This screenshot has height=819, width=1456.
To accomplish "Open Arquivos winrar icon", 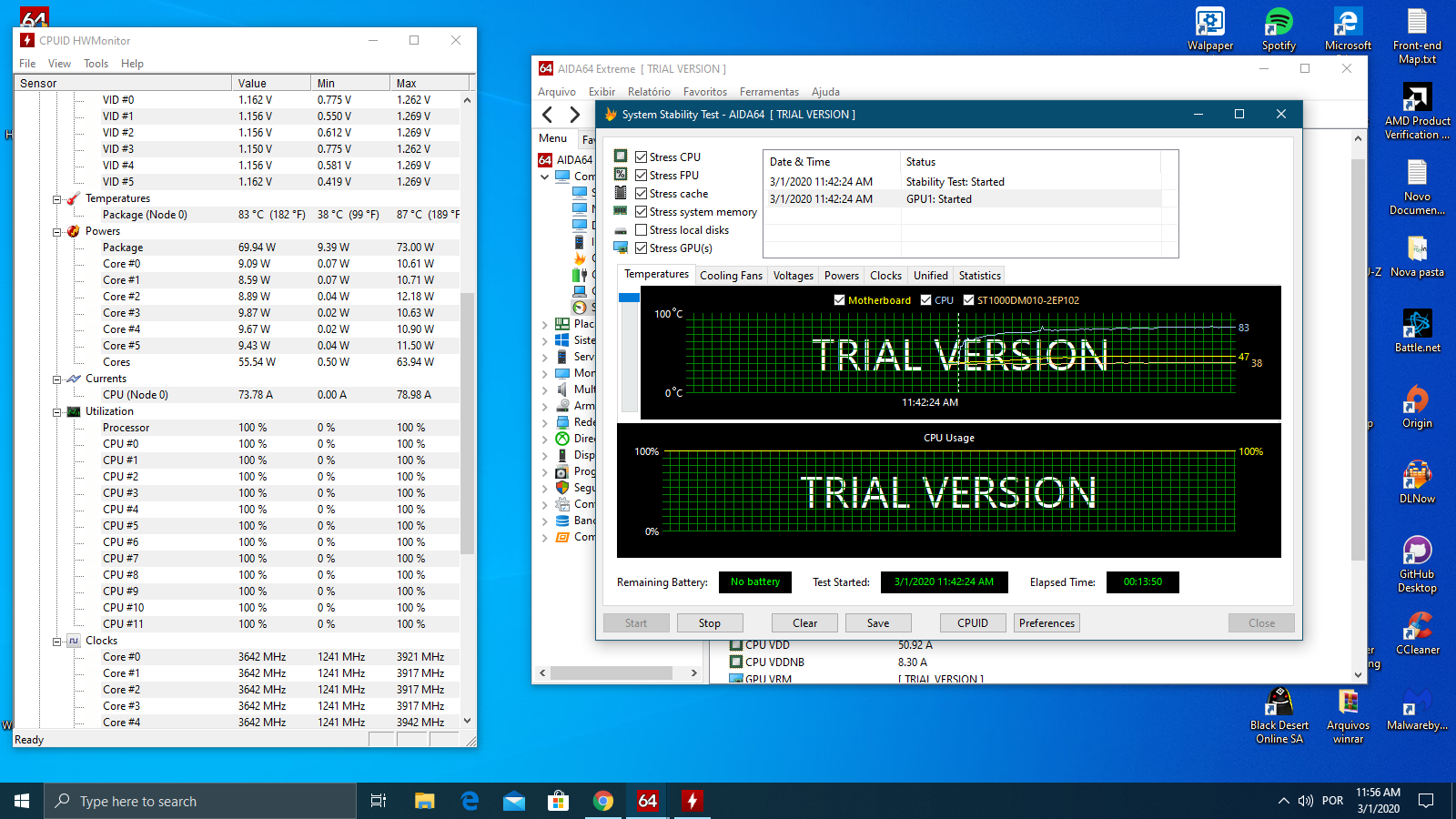I will click(x=1348, y=715).
